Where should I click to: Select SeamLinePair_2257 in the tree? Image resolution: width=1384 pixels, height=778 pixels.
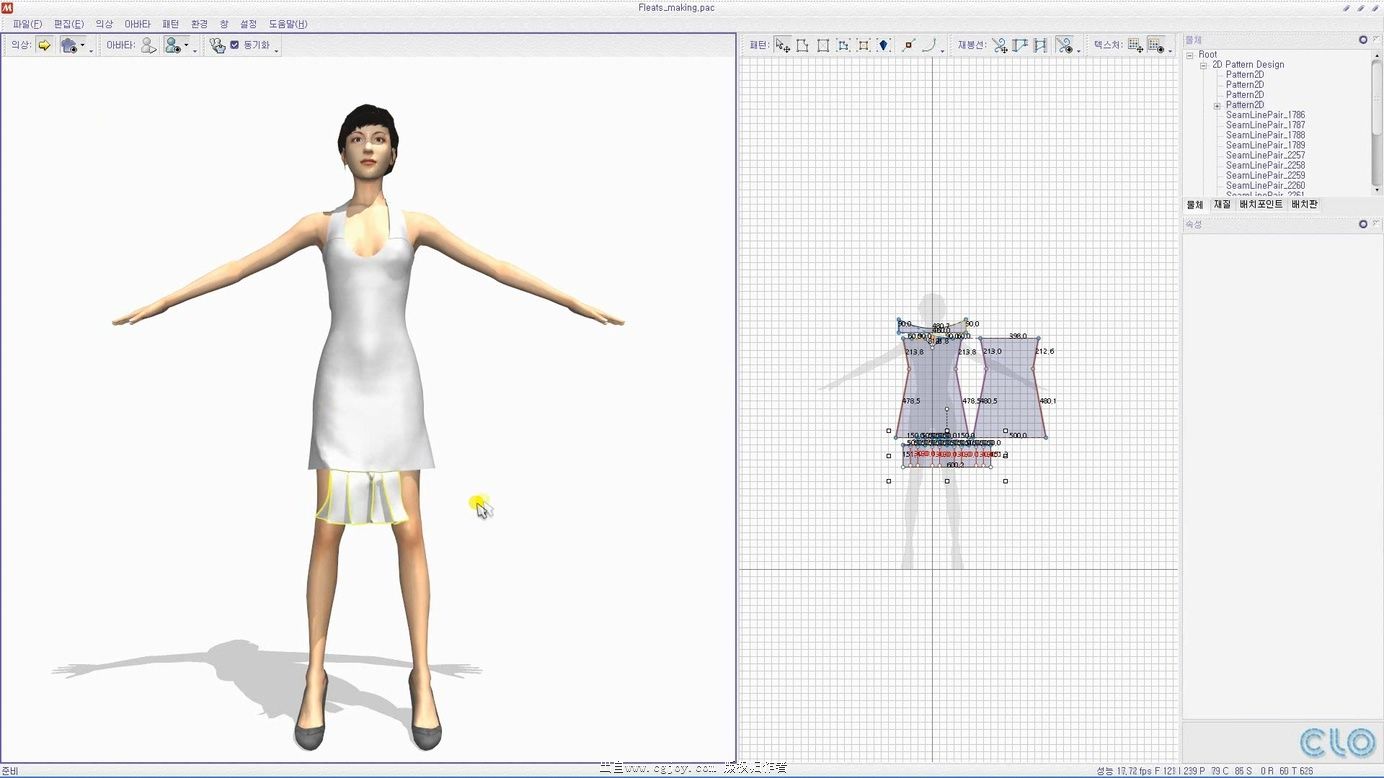click(1265, 155)
